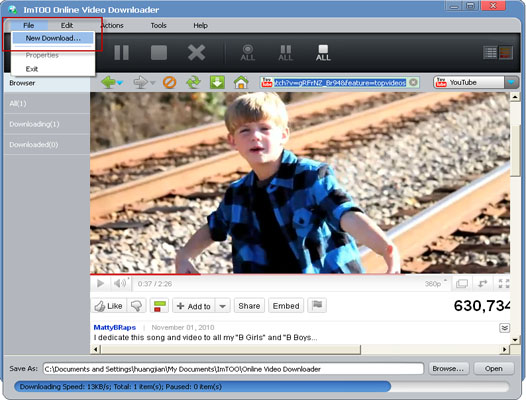This screenshot has width=526, height=400.
Task: Go to the home page
Action: coord(241,82)
